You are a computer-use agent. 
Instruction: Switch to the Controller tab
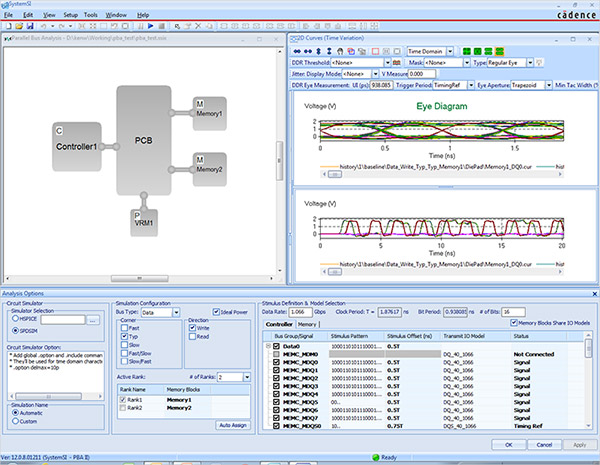coord(279,324)
